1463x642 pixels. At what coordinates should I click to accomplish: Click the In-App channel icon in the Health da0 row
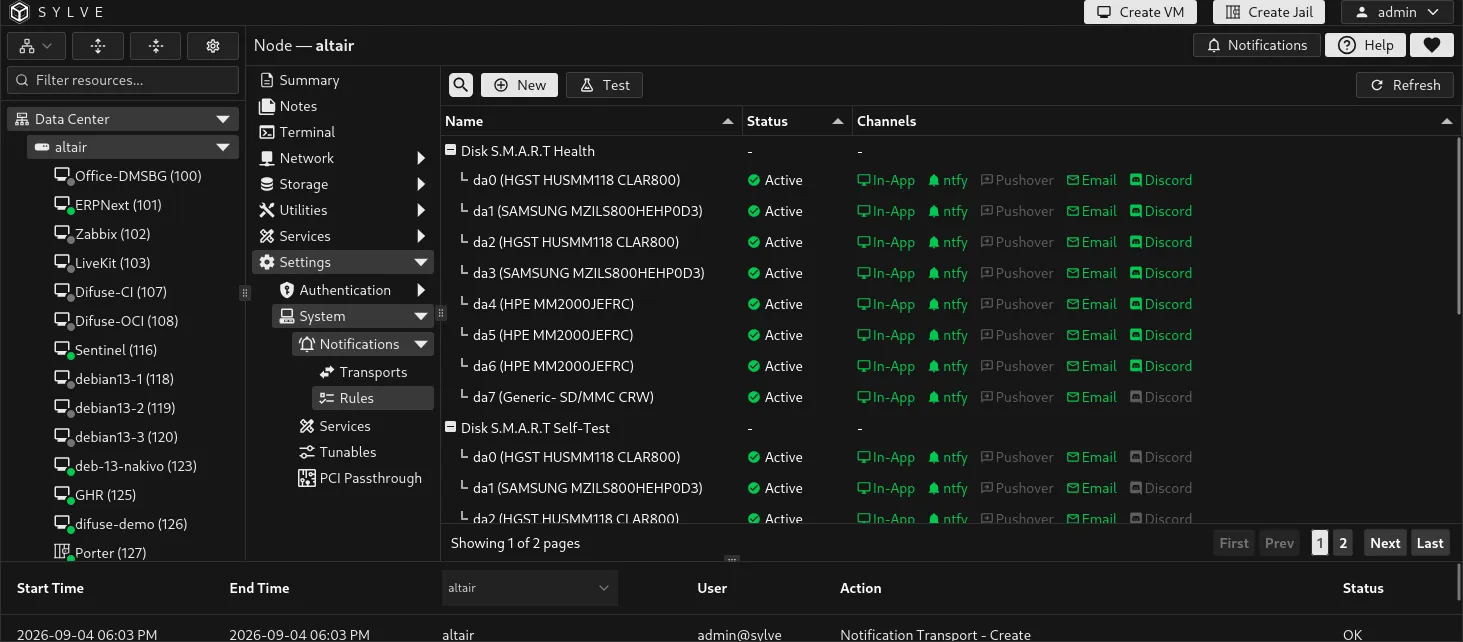[x=864, y=180]
